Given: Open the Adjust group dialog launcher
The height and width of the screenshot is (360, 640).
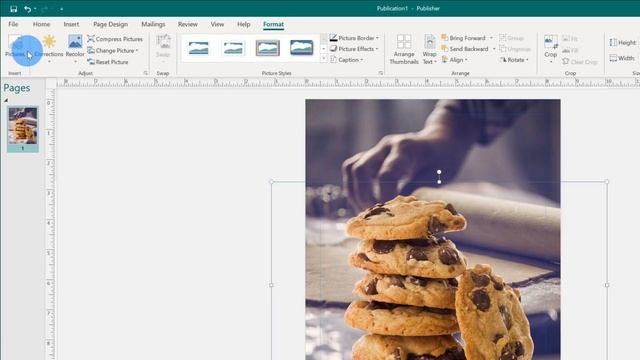Looking at the screenshot, I should tap(146, 73).
